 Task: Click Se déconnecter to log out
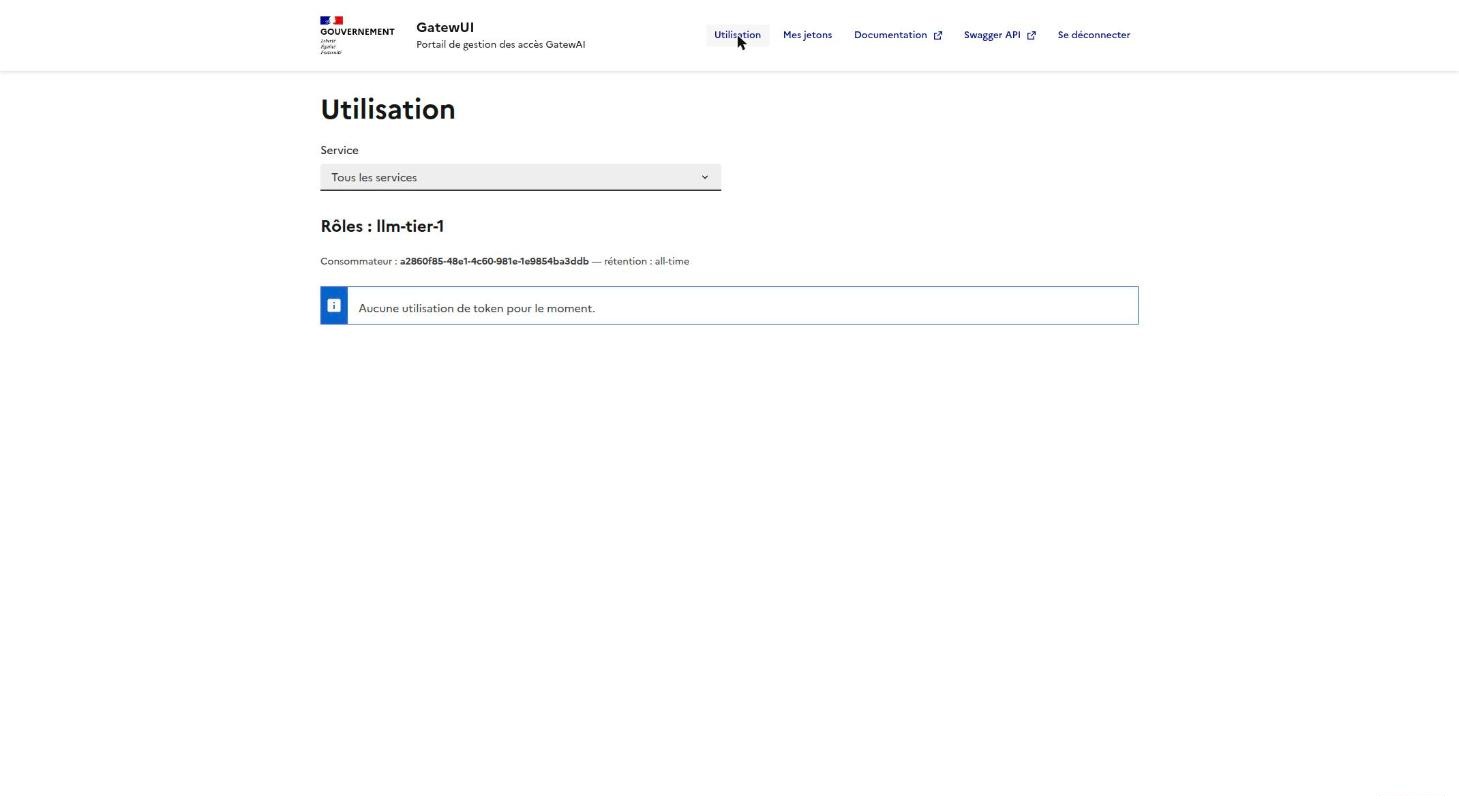click(x=1093, y=35)
